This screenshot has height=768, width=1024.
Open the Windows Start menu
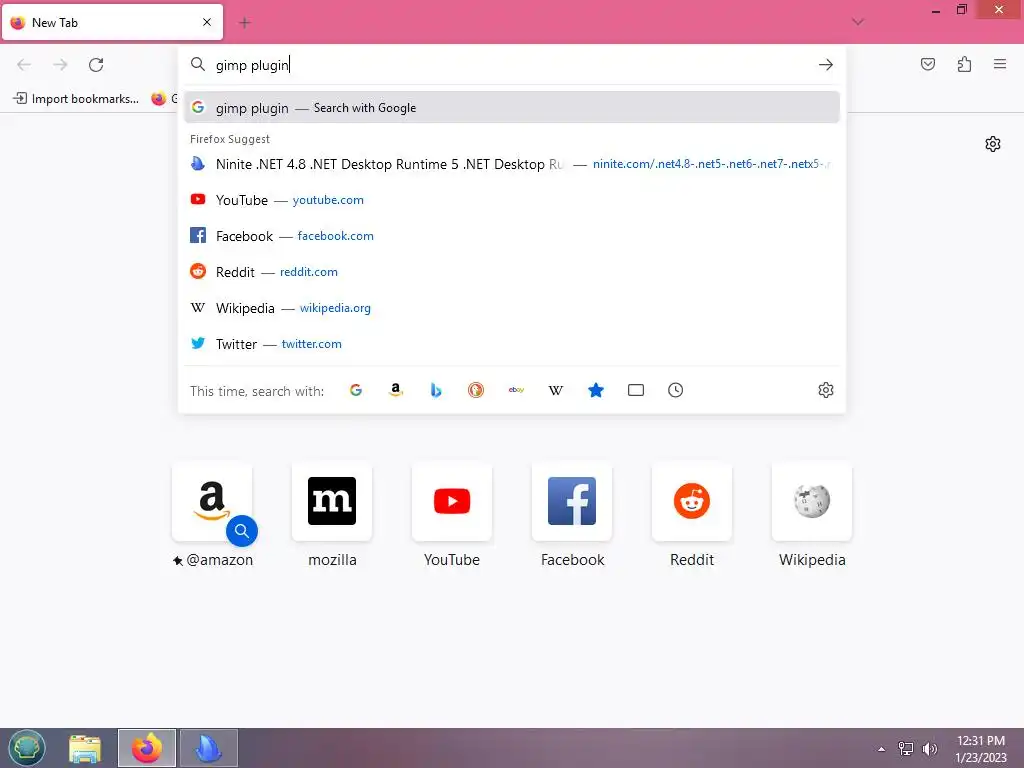[x=26, y=748]
